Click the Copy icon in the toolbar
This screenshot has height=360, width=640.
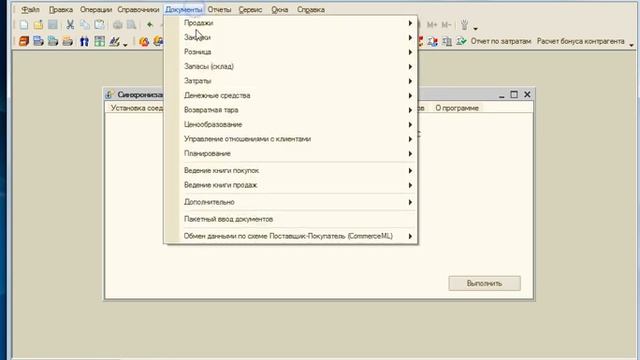pos(85,25)
